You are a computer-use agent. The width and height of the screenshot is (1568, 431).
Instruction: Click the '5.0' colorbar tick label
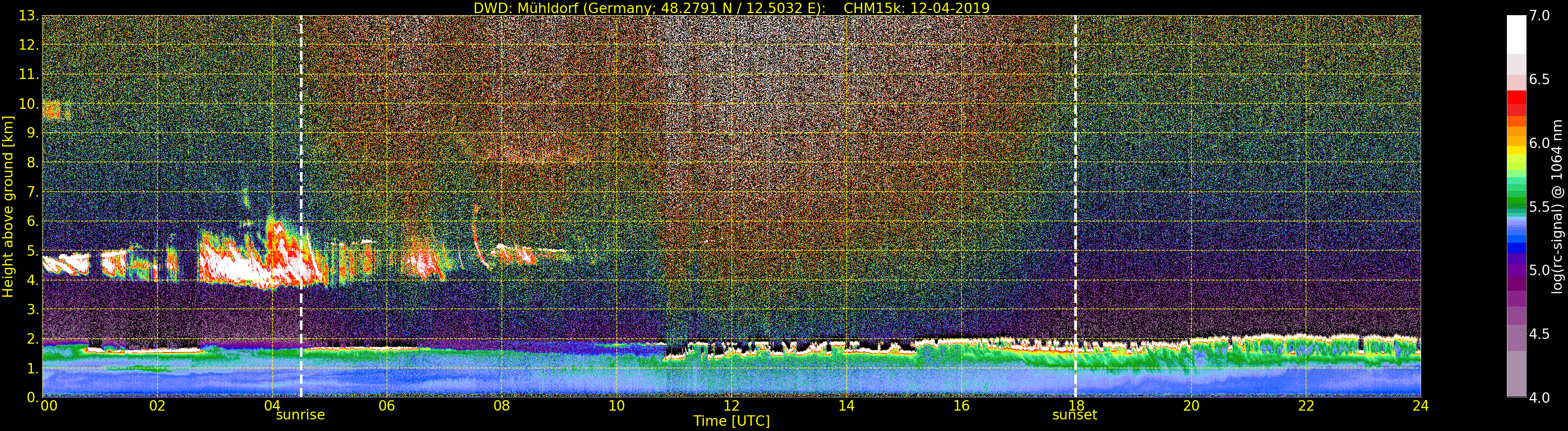pyautogui.click(x=1539, y=270)
